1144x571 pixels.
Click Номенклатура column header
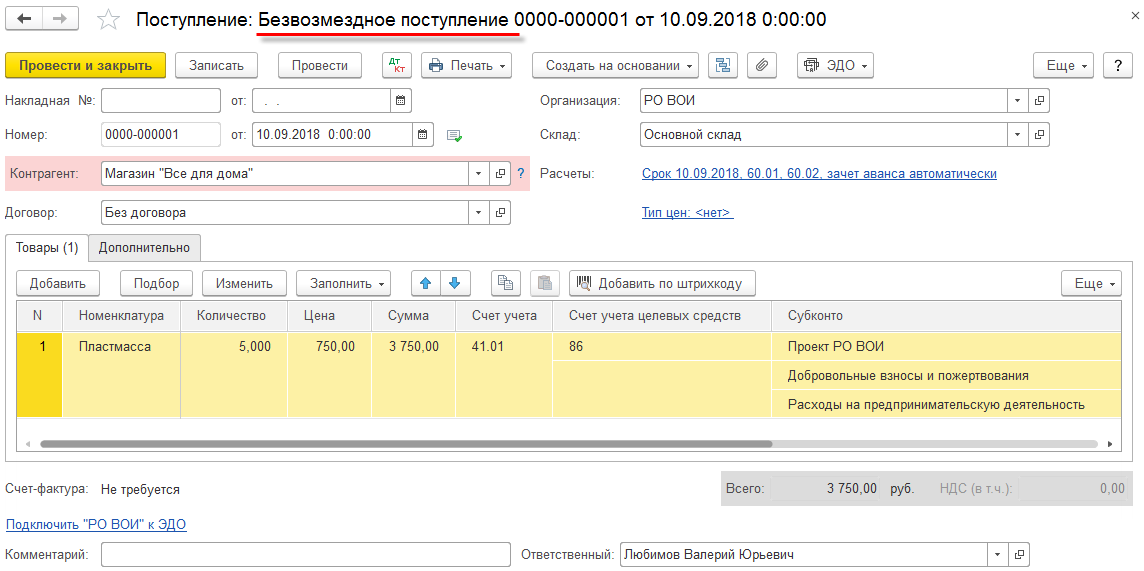(121, 316)
